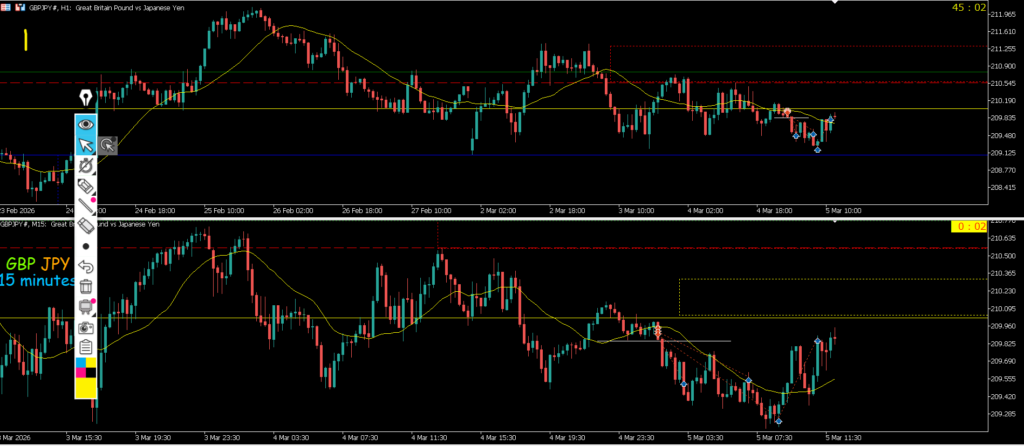
Task: Select the highlighter marker tool
Action: pyautogui.click(x=86, y=186)
